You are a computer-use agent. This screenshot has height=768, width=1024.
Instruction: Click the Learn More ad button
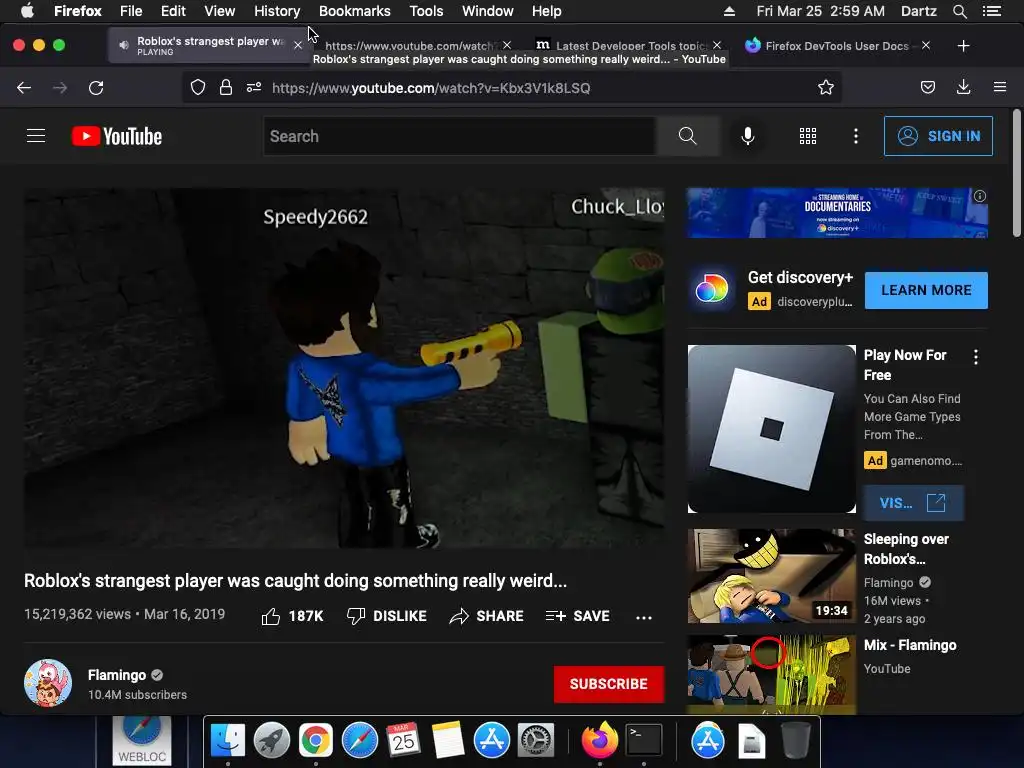coord(926,290)
